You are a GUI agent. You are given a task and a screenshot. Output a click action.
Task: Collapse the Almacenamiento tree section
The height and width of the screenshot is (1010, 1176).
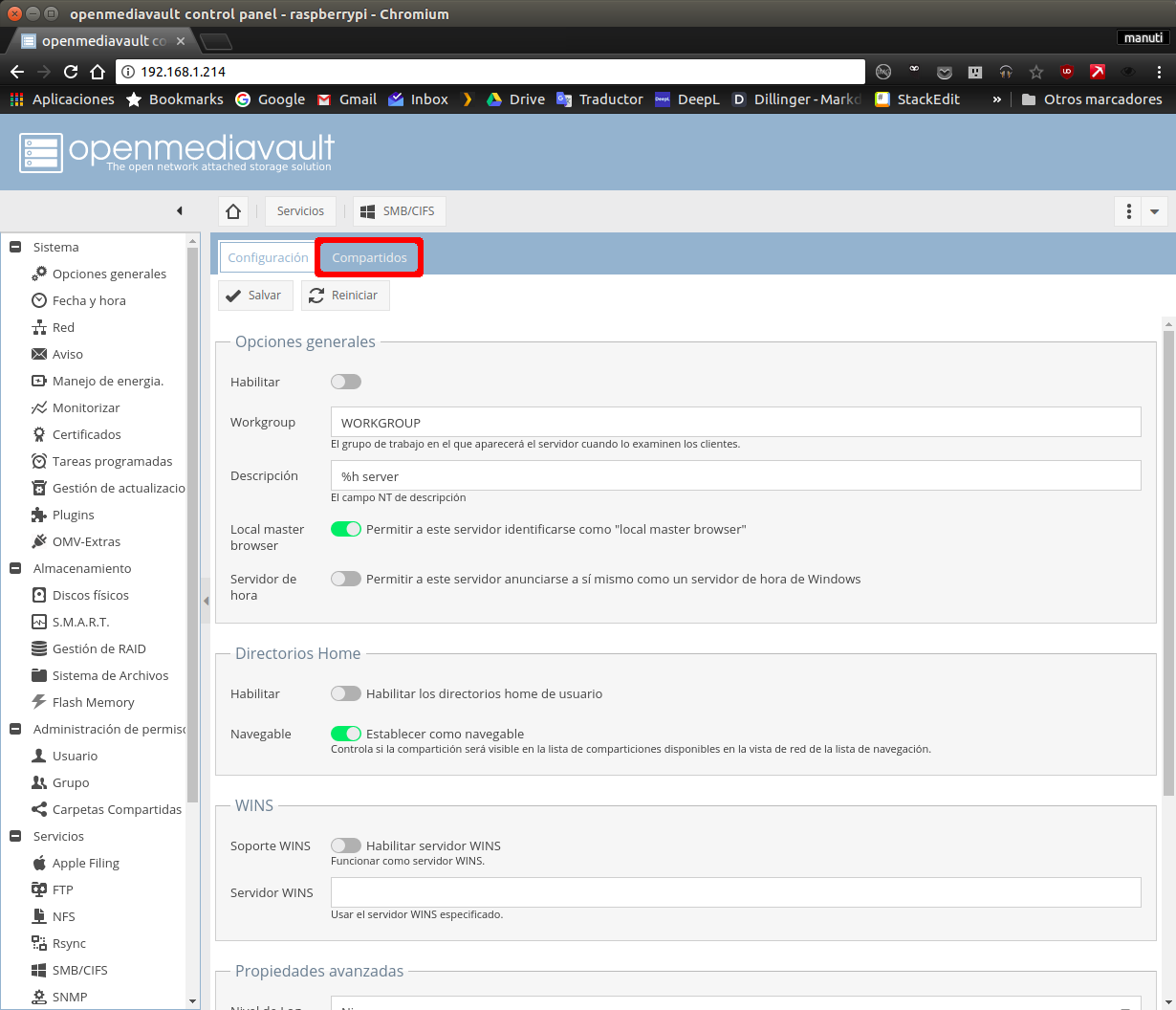[x=15, y=568]
